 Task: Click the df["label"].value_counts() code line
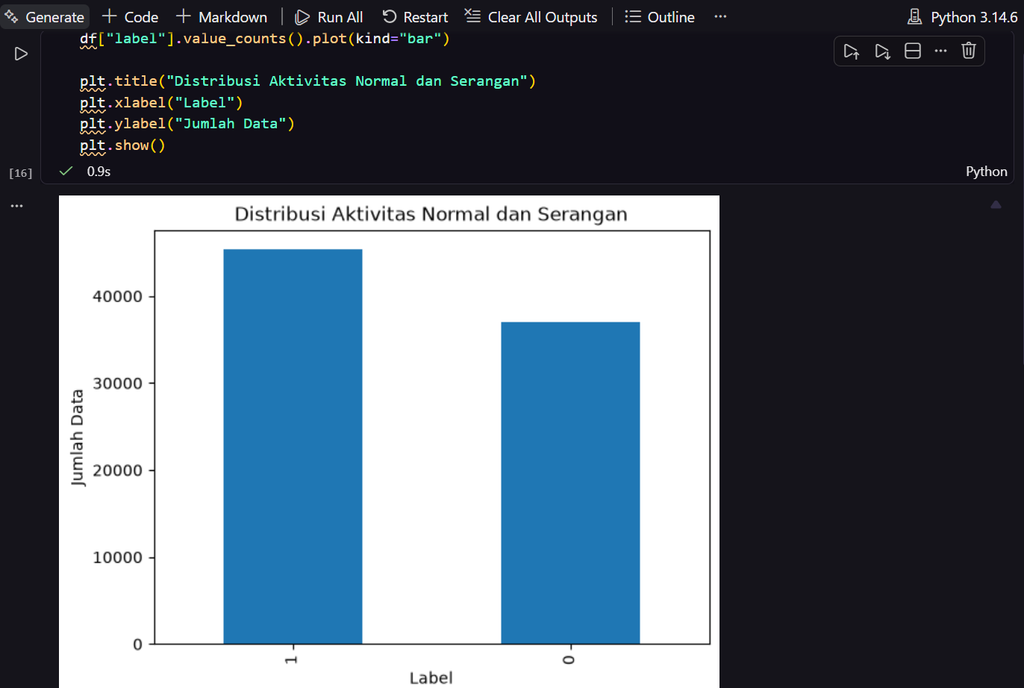(x=264, y=39)
